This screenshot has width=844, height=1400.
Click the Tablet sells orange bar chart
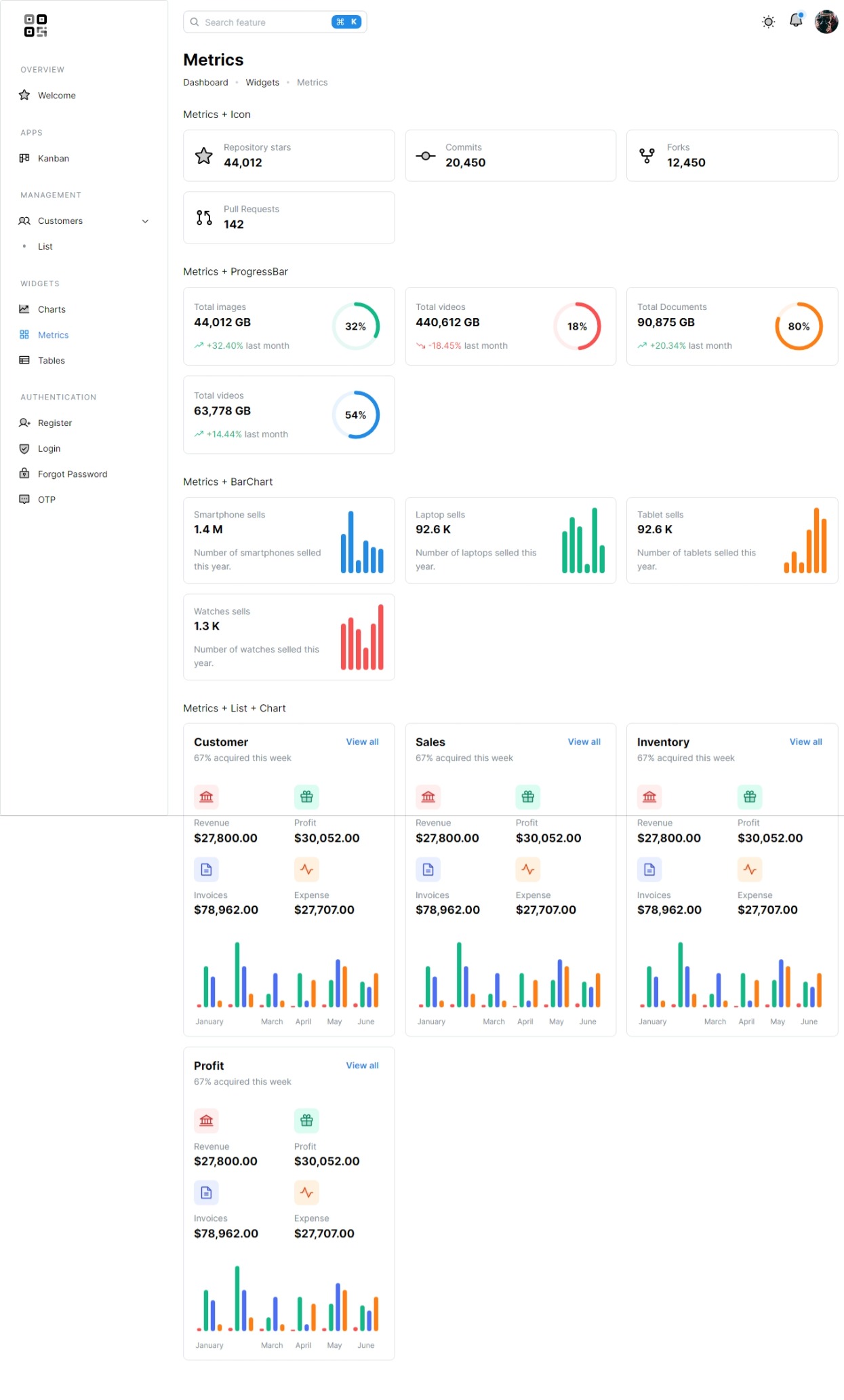[x=805, y=541]
